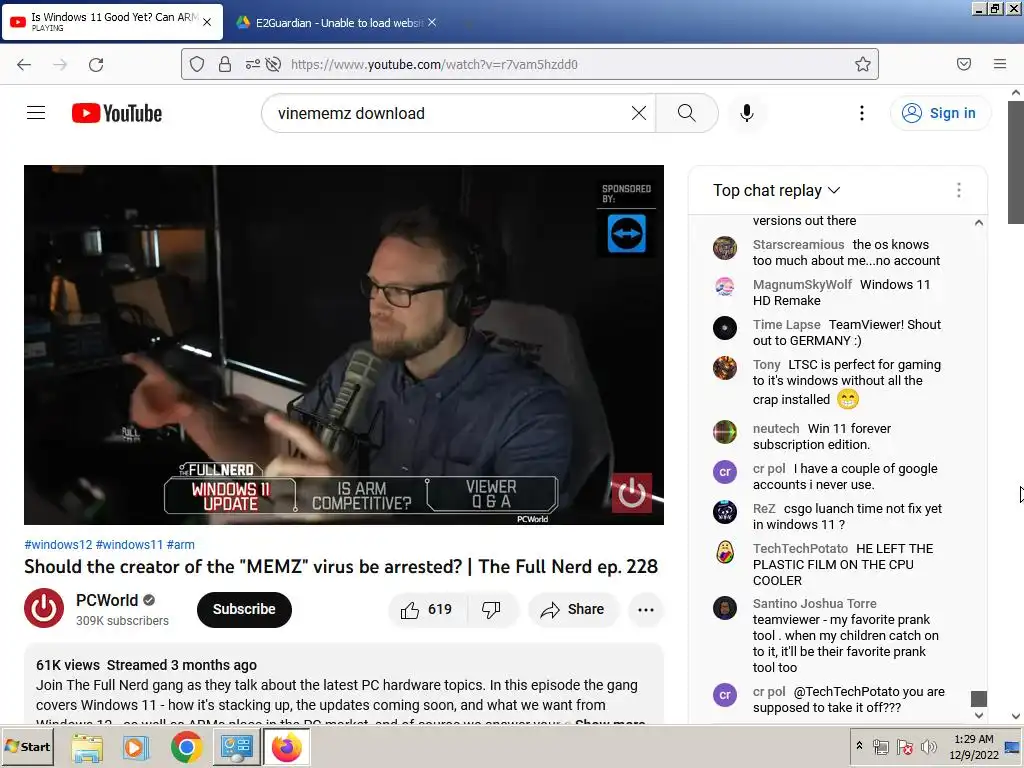Click Starscreamious chat username

click(x=799, y=244)
